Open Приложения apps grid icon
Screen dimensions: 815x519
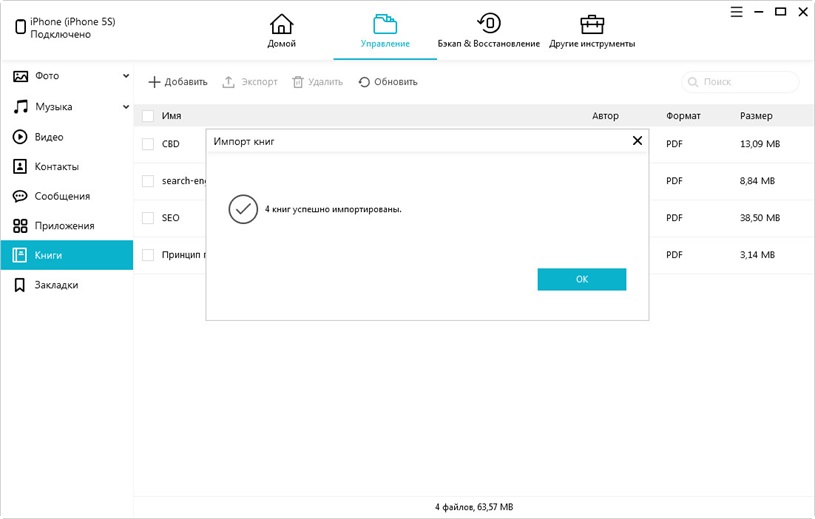[x=19, y=226]
